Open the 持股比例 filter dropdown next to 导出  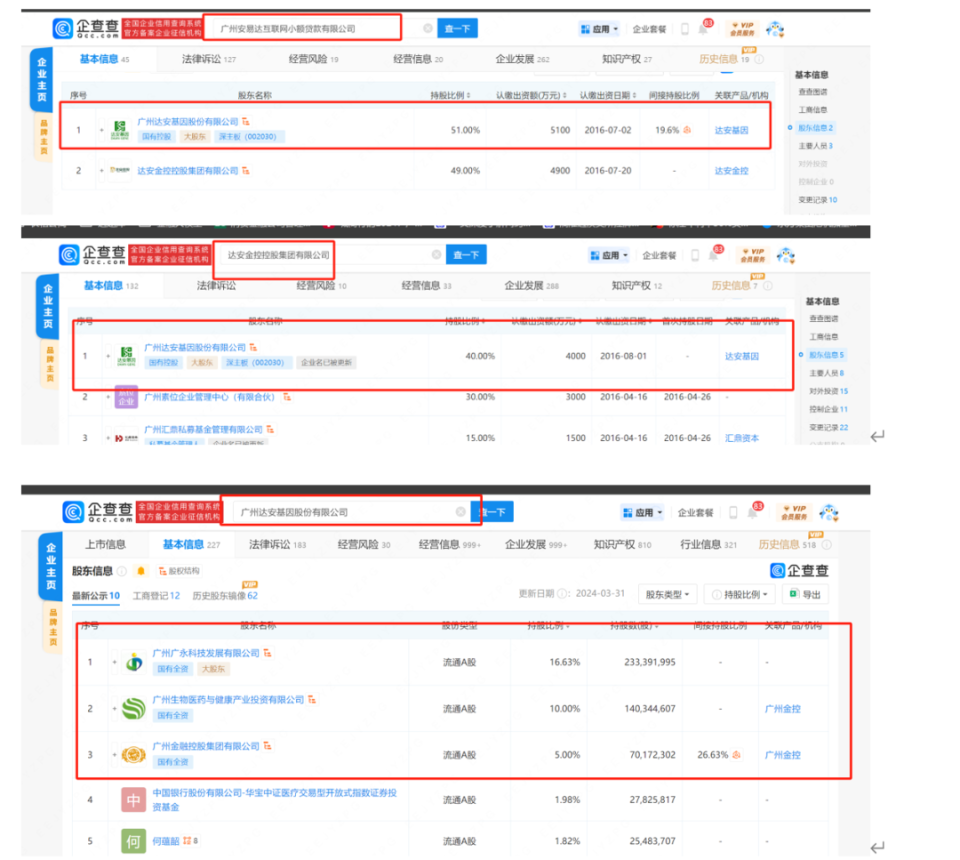(x=740, y=594)
